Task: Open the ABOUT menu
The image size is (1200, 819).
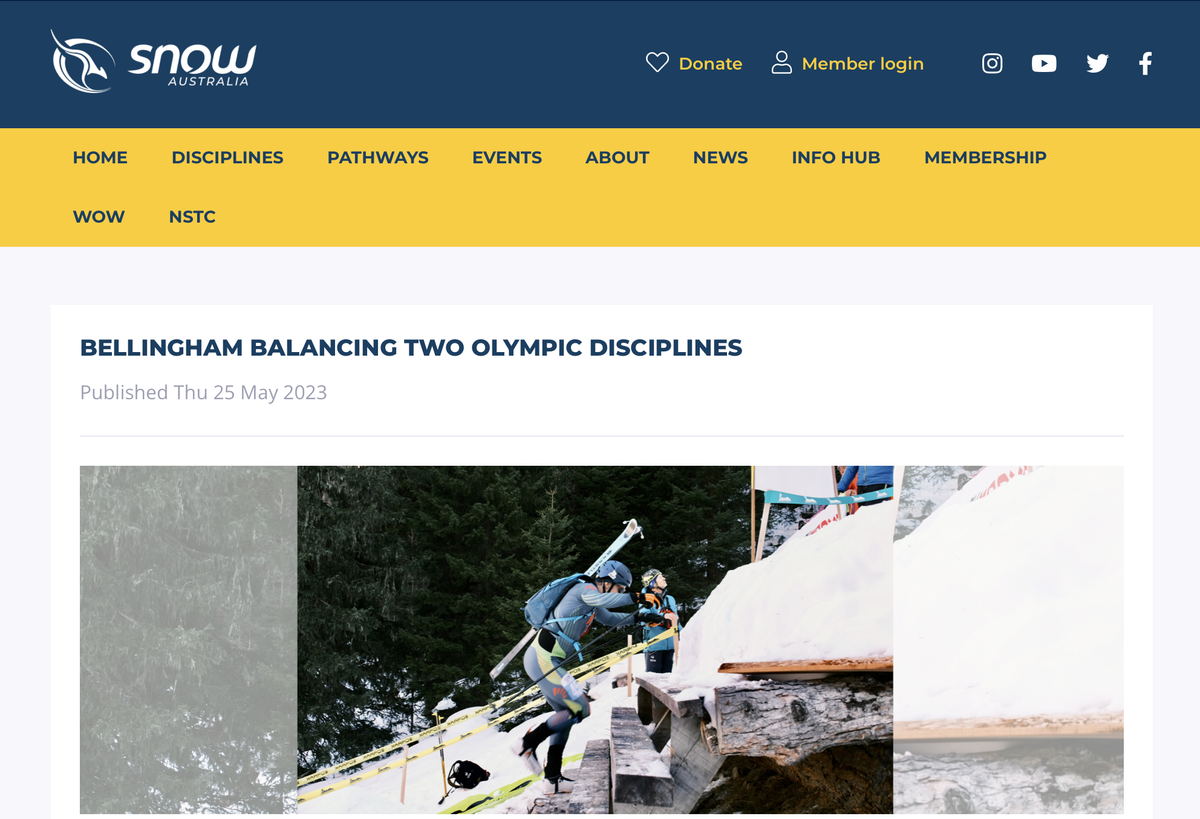Action: (617, 157)
